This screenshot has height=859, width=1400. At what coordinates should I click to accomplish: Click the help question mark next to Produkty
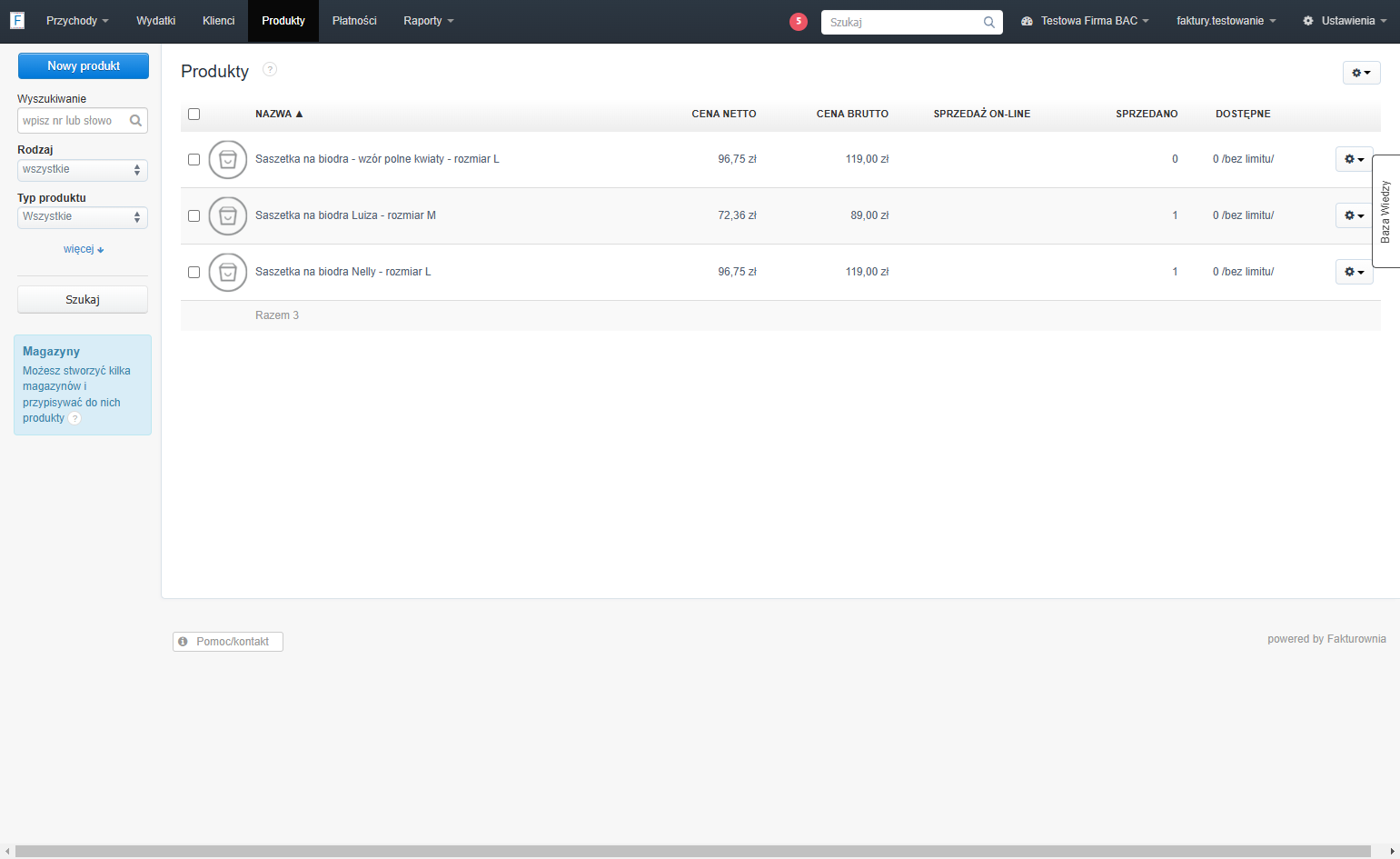270,69
